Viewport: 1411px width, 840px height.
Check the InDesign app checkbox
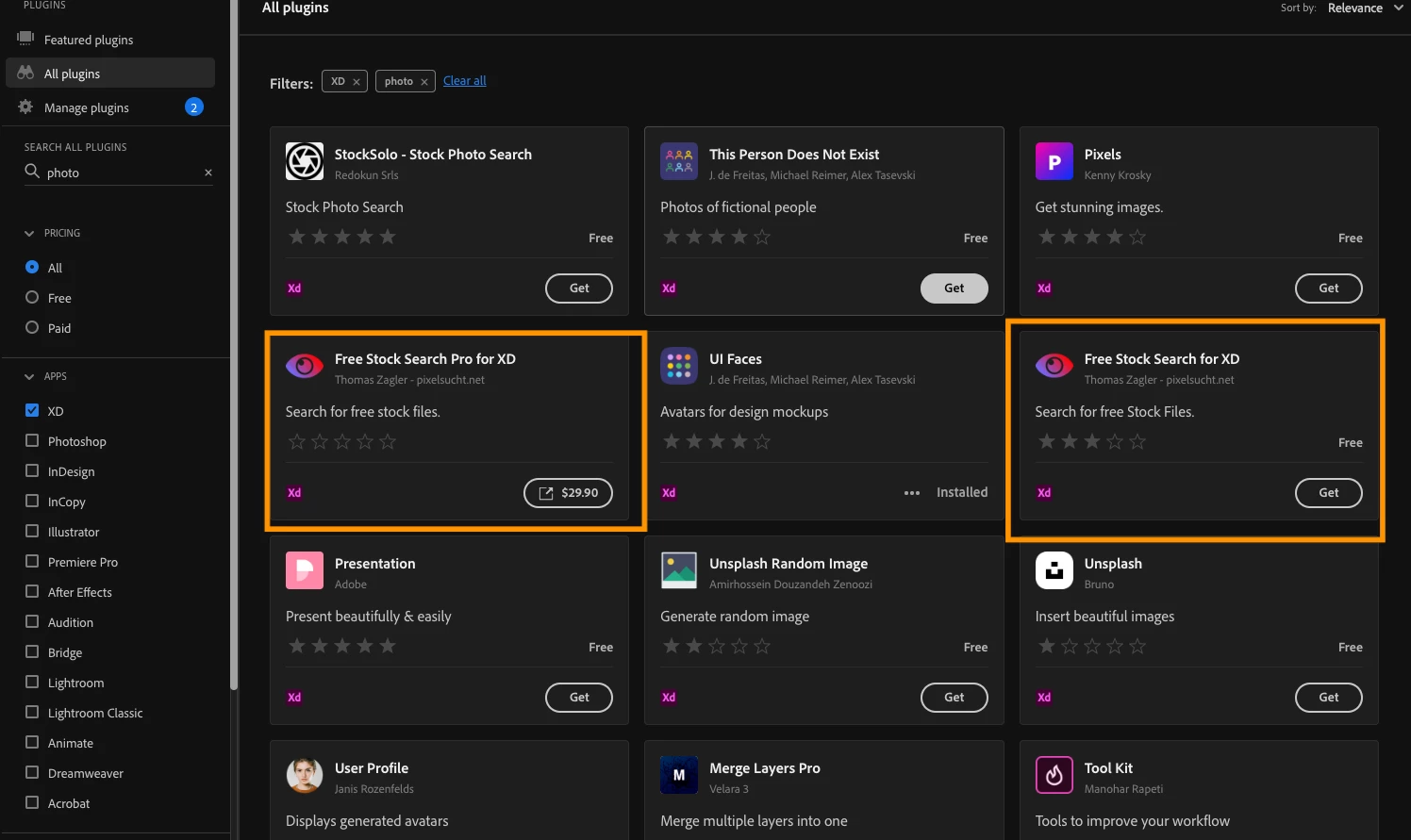(32, 470)
